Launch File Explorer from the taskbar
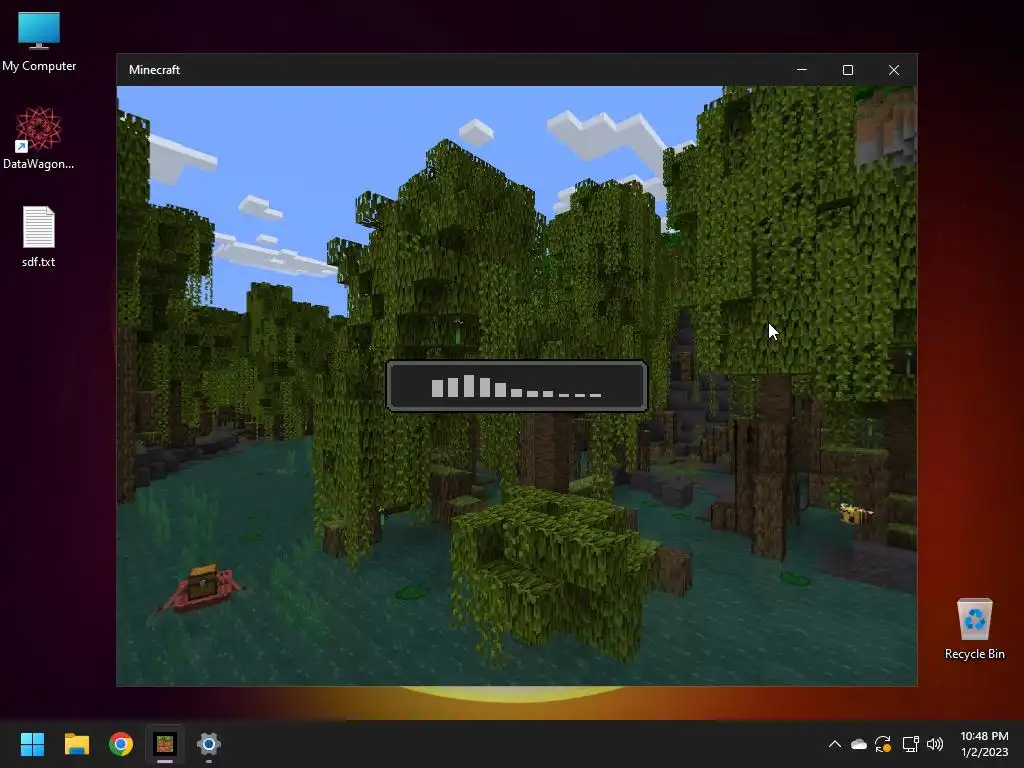The image size is (1024, 768). coord(76,744)
